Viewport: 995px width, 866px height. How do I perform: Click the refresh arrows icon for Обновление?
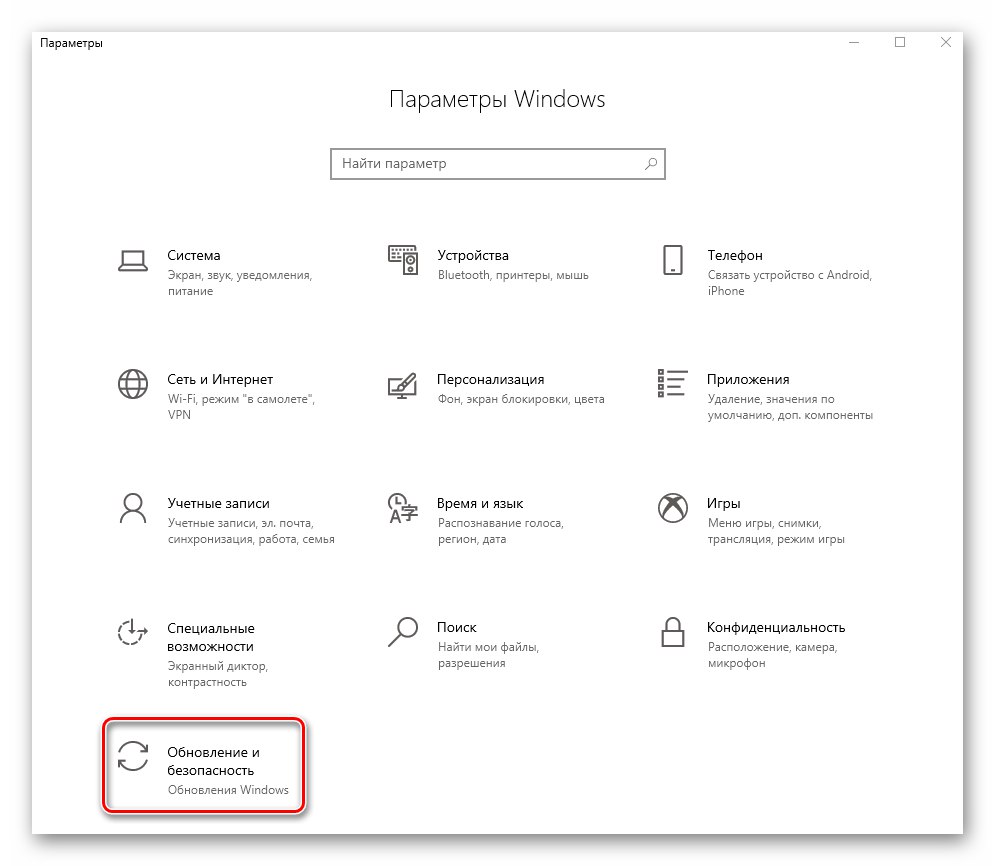133,756
